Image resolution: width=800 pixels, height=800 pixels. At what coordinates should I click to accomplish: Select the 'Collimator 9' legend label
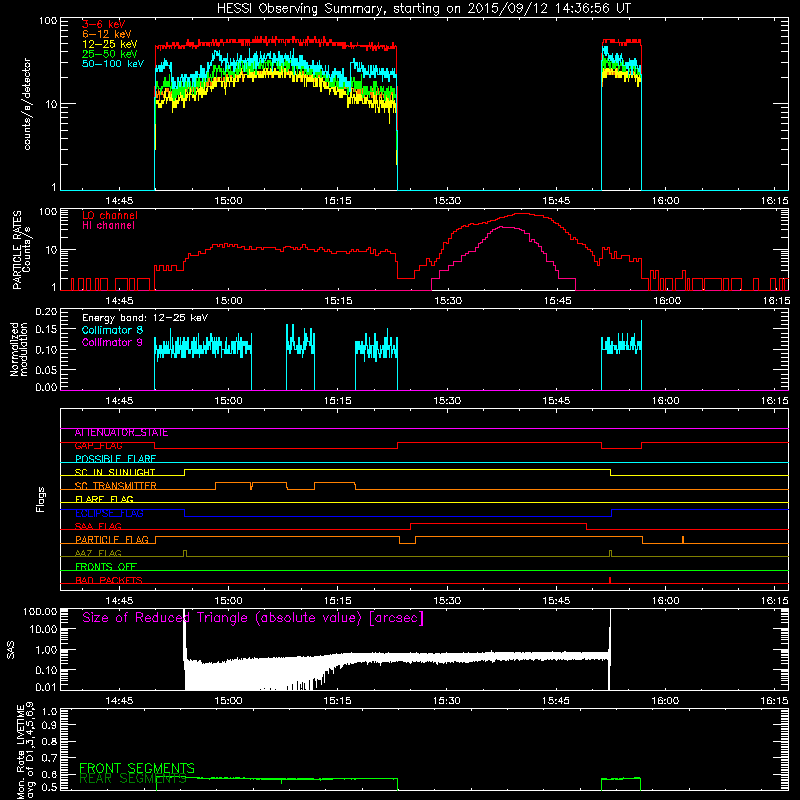coord(112,342)
